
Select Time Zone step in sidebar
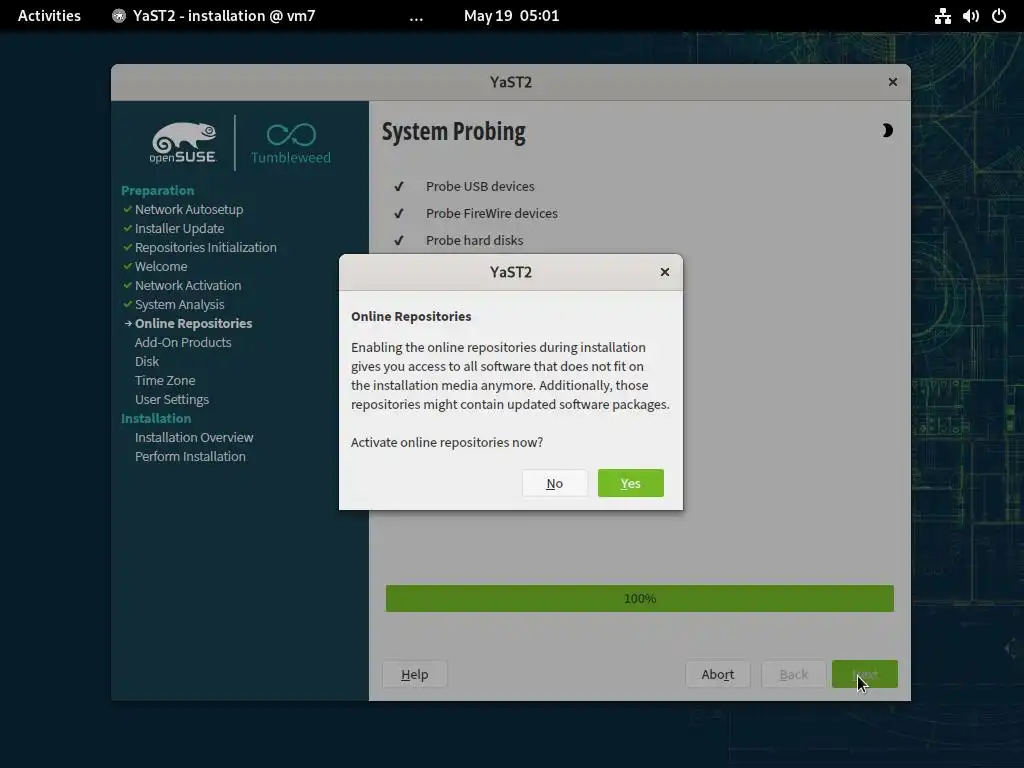tap(165, 380)
